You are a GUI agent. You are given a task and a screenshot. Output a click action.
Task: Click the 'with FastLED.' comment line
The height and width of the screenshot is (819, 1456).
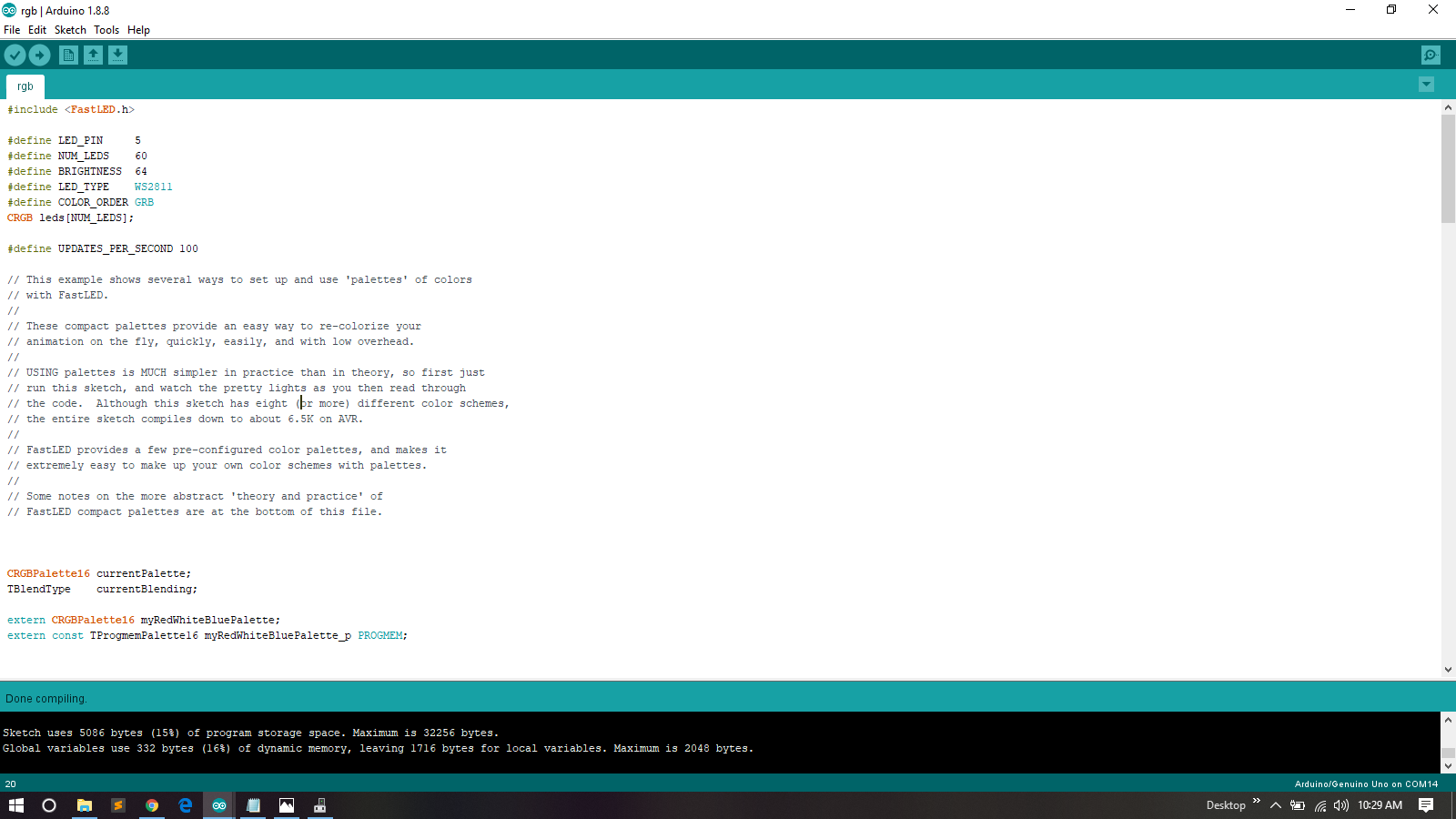pos(58,296)
